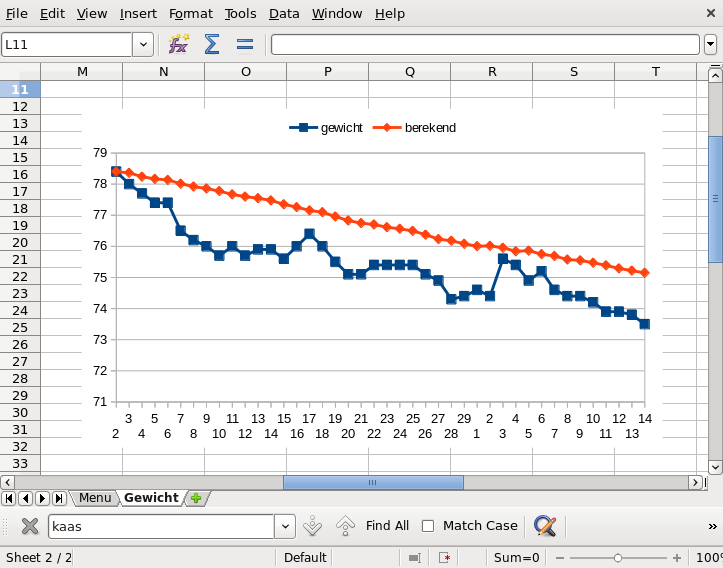723x568 pixels.
Task: Open the Name Box dropdown
Action: (143, 44)
